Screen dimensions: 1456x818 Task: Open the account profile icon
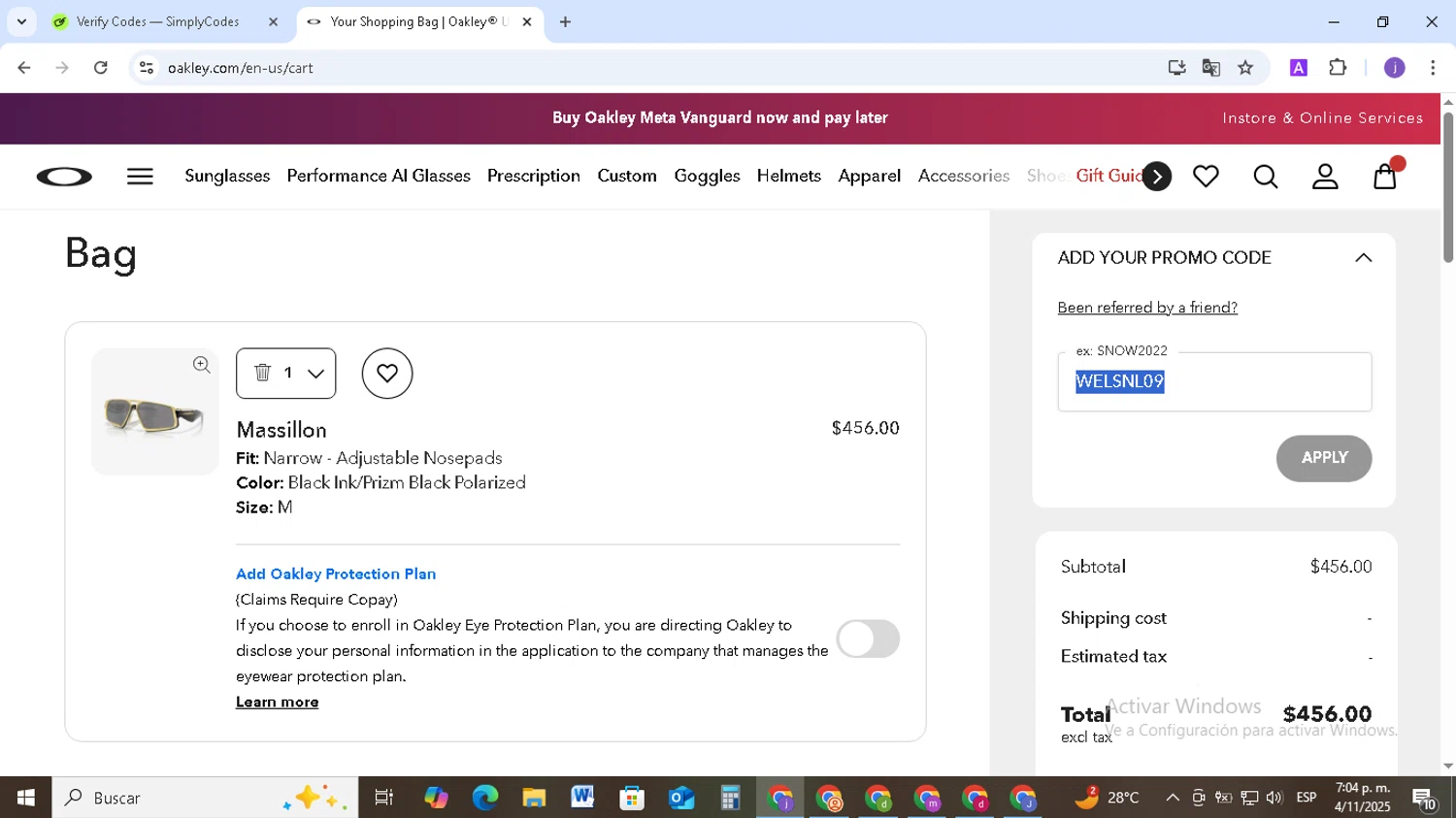[x=1325, y=177]
